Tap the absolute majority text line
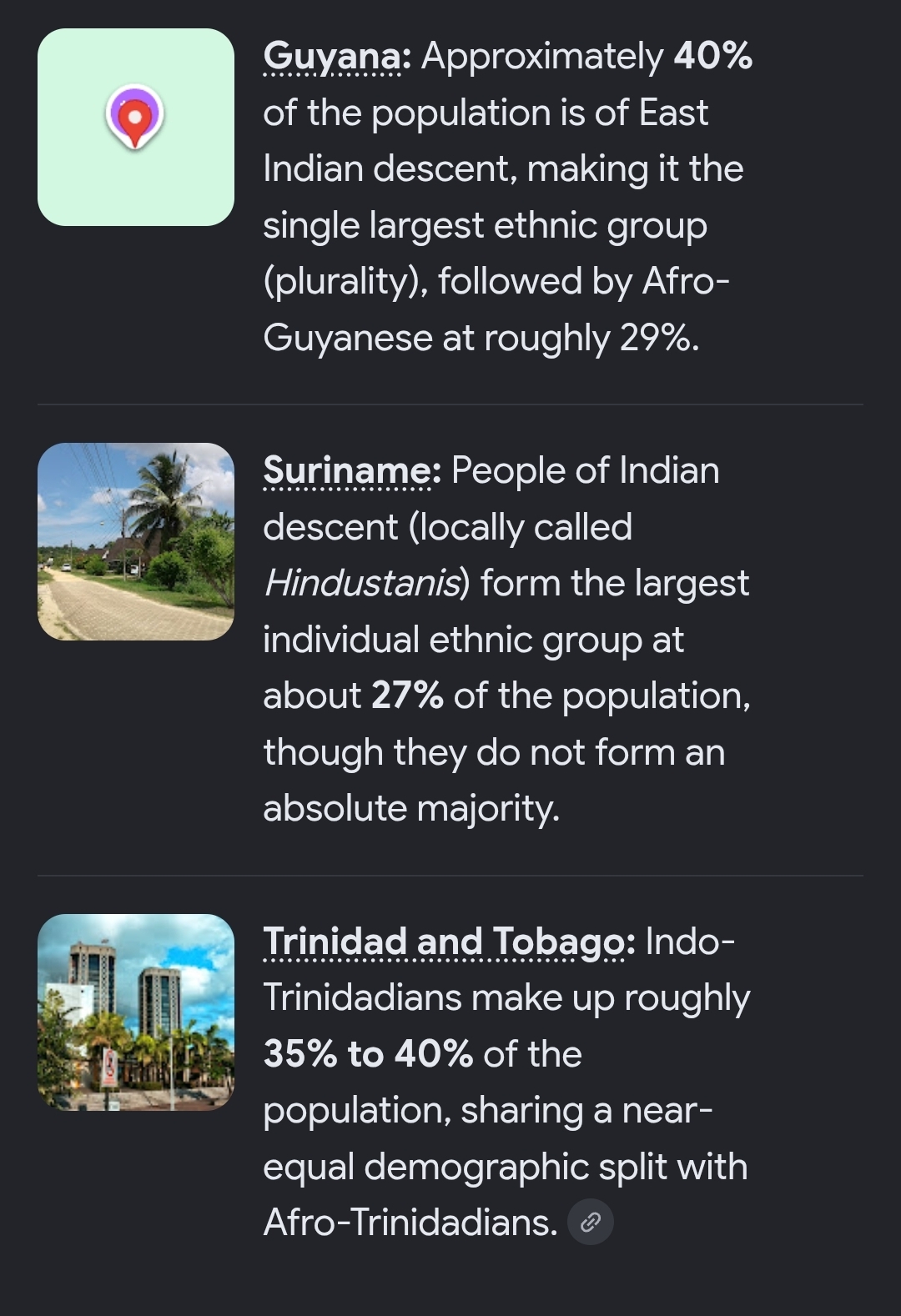The height and width of the screenshot is (1316, 901). click(411, 808)
